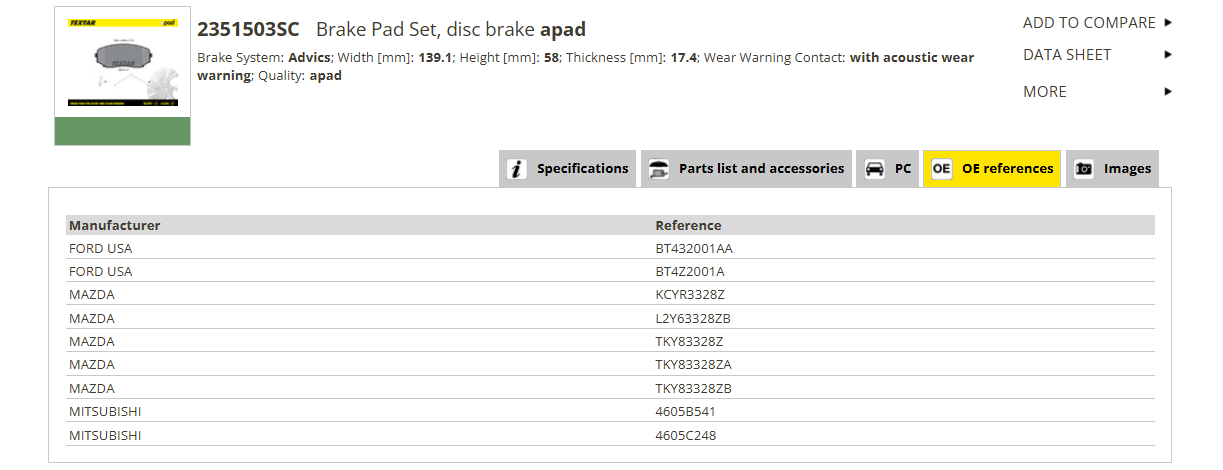
Task: Click the parts list brake icon
Action: 659,169
